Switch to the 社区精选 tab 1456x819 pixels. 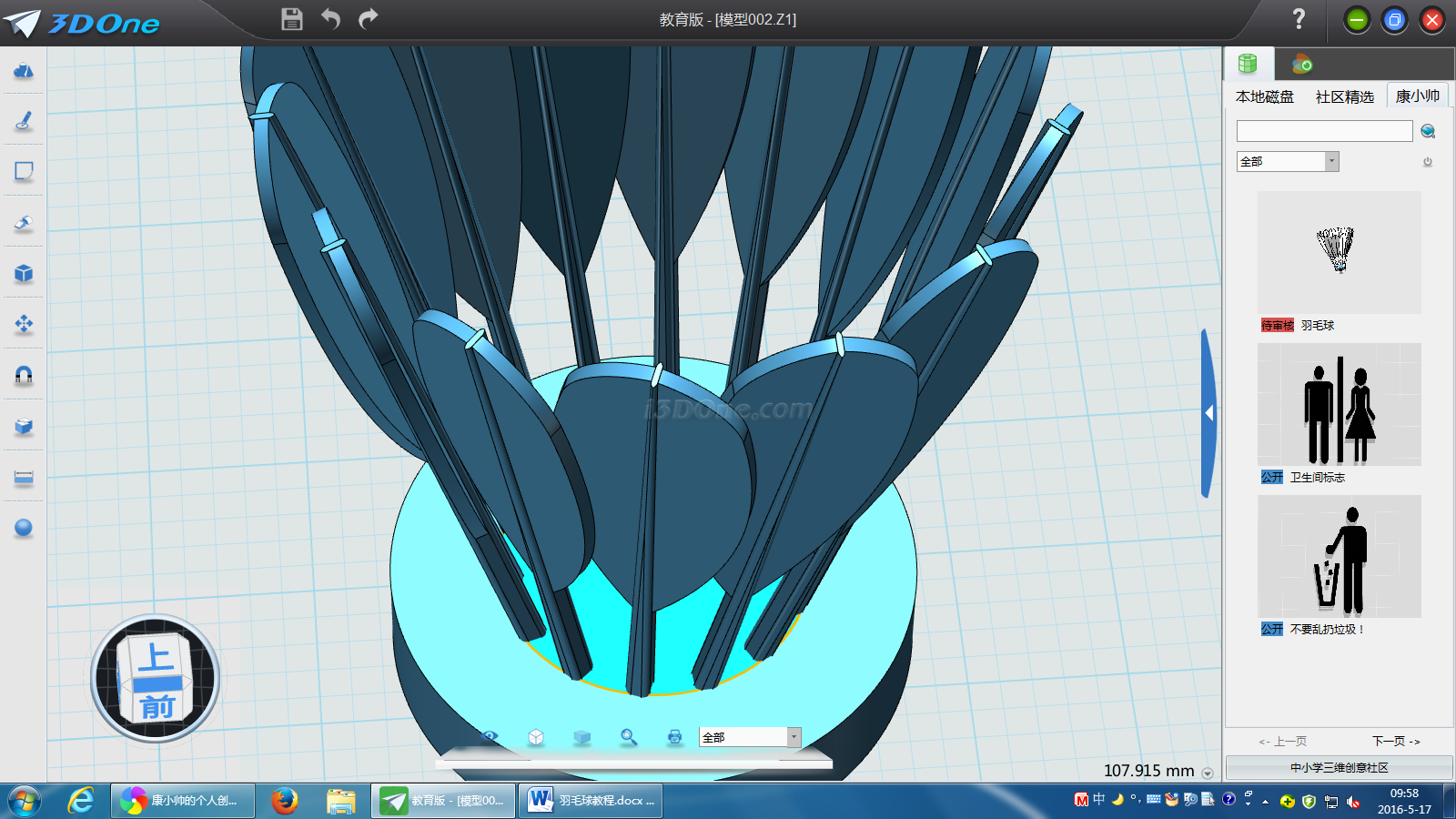tap(1344, 96)
